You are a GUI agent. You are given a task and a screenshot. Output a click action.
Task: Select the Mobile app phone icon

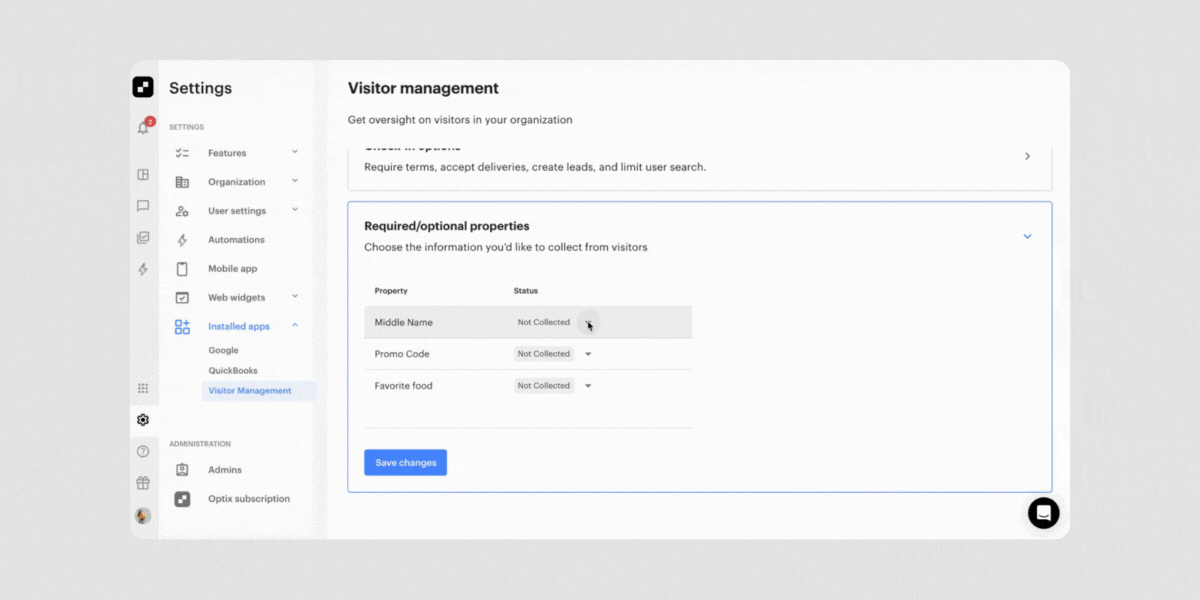183,268
